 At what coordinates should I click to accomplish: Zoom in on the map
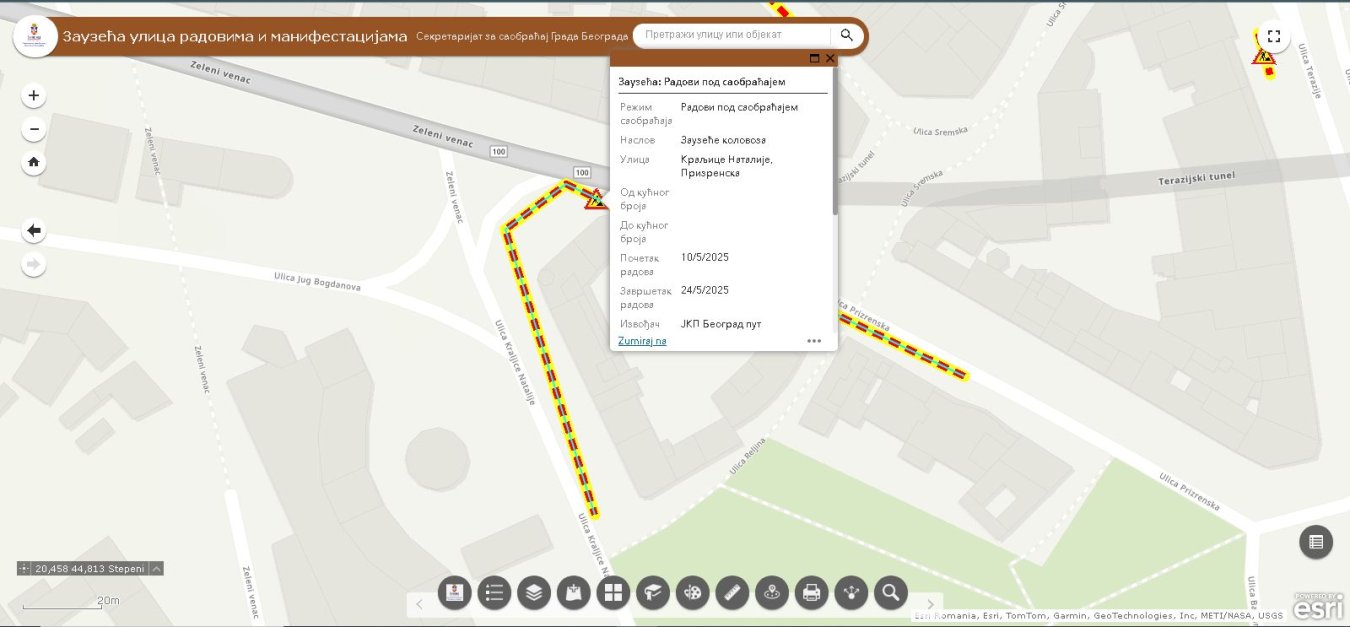34,96
